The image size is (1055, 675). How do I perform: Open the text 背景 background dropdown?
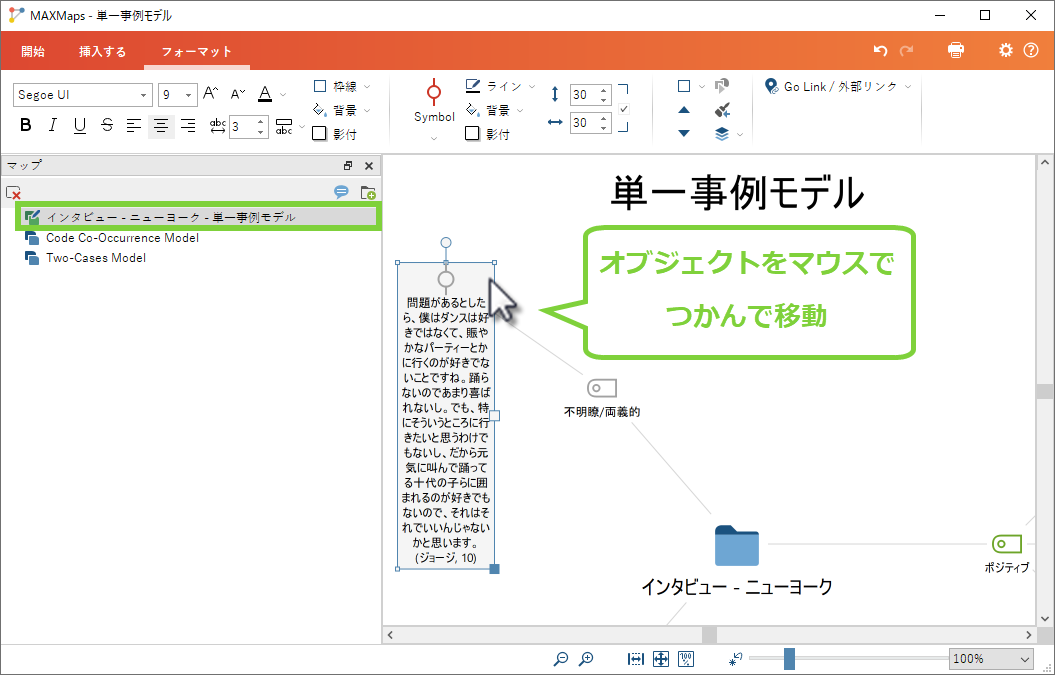(367, 110)
